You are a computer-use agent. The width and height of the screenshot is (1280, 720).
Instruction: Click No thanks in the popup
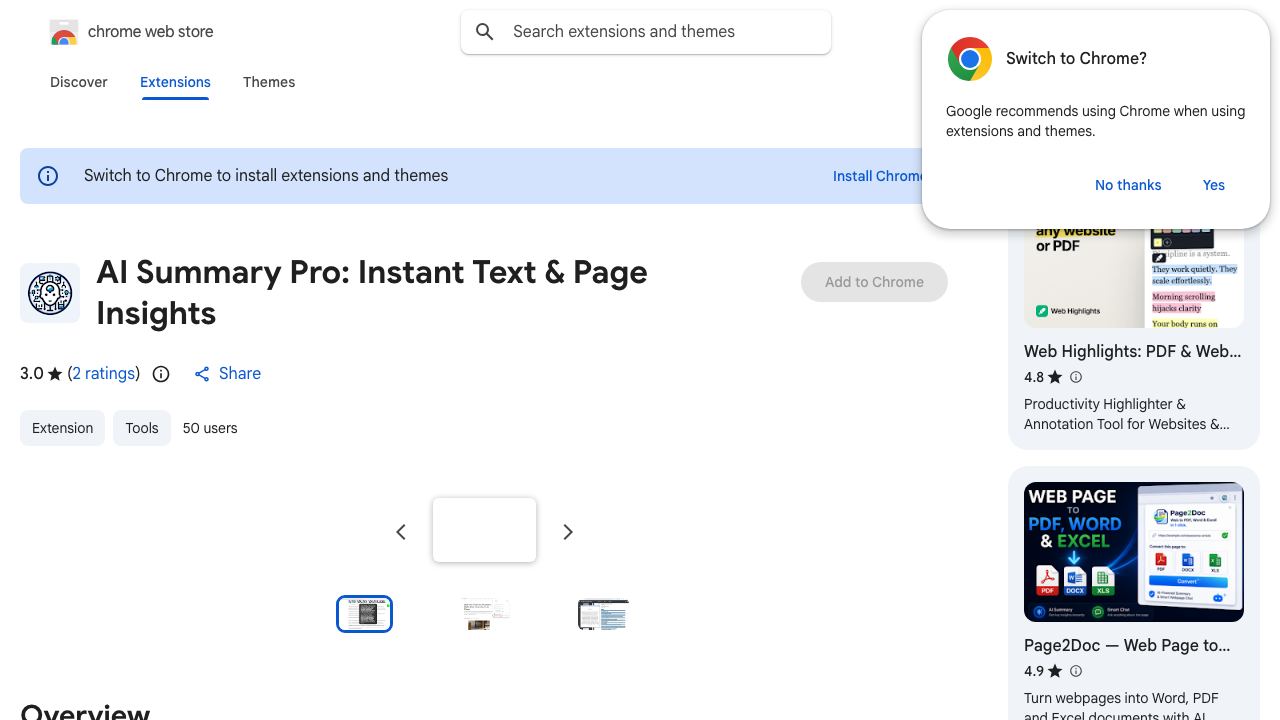coord(1128,185)
